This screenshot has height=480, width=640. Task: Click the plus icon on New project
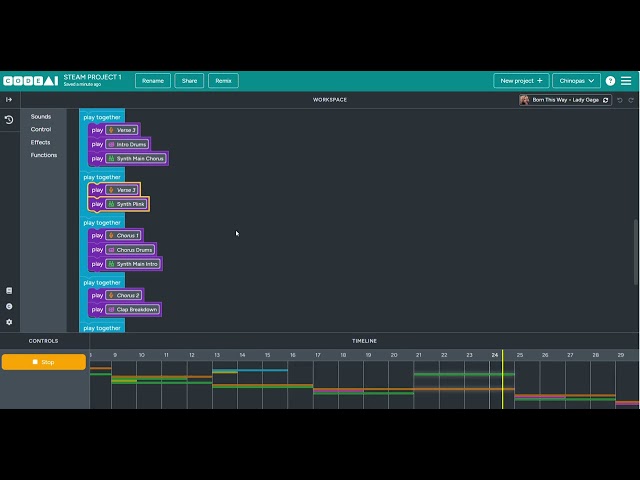pos(540,81)
